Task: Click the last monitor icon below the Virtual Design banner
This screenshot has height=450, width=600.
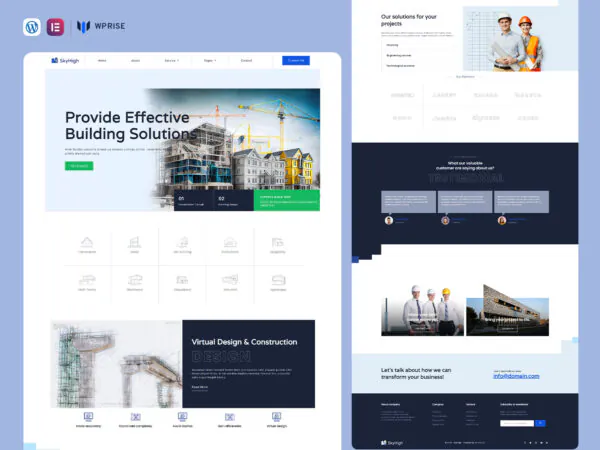Action: pos(277,416)
